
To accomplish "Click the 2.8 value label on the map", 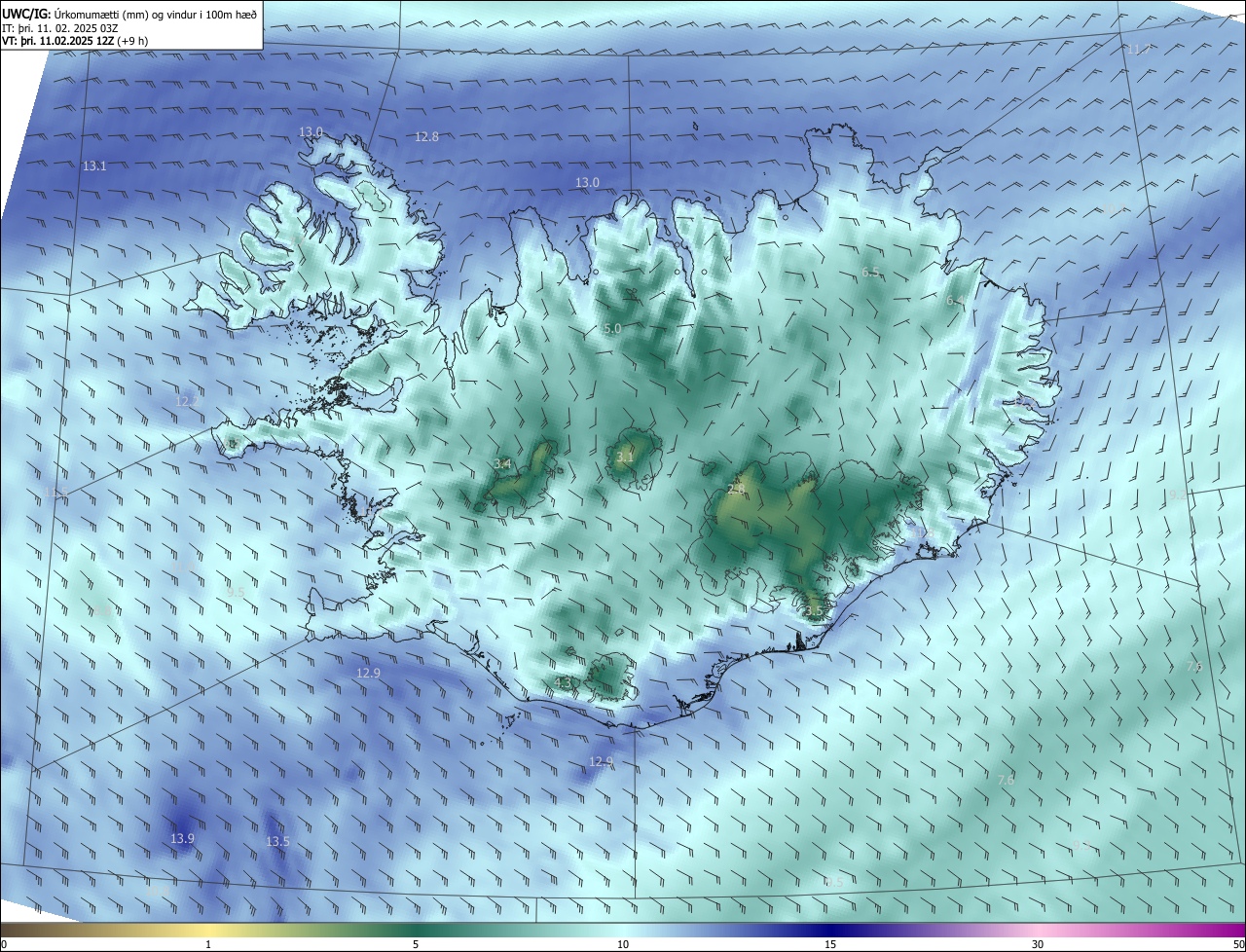I will 736,490.
